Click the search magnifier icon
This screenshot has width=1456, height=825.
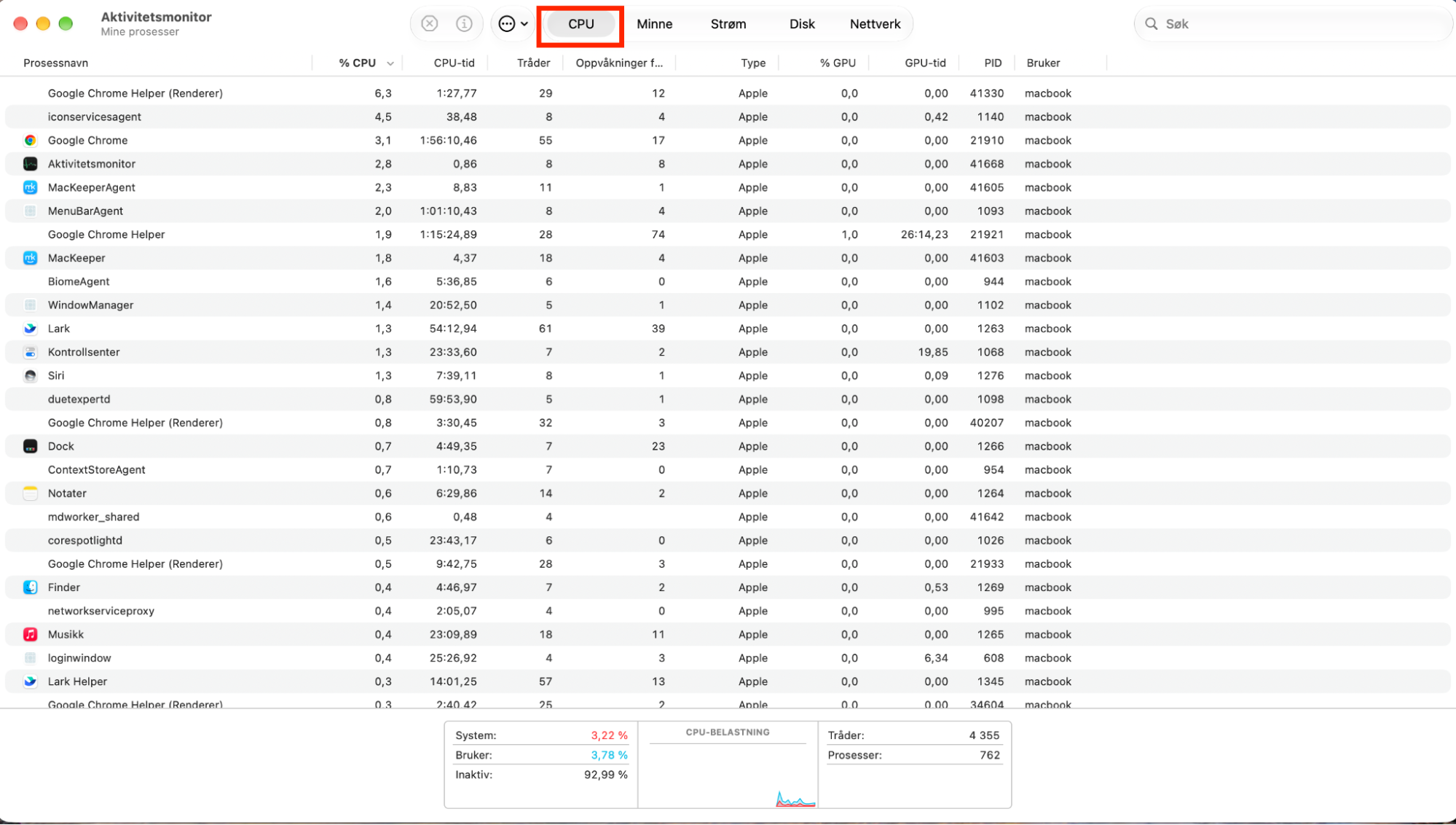pos(1152,24)
